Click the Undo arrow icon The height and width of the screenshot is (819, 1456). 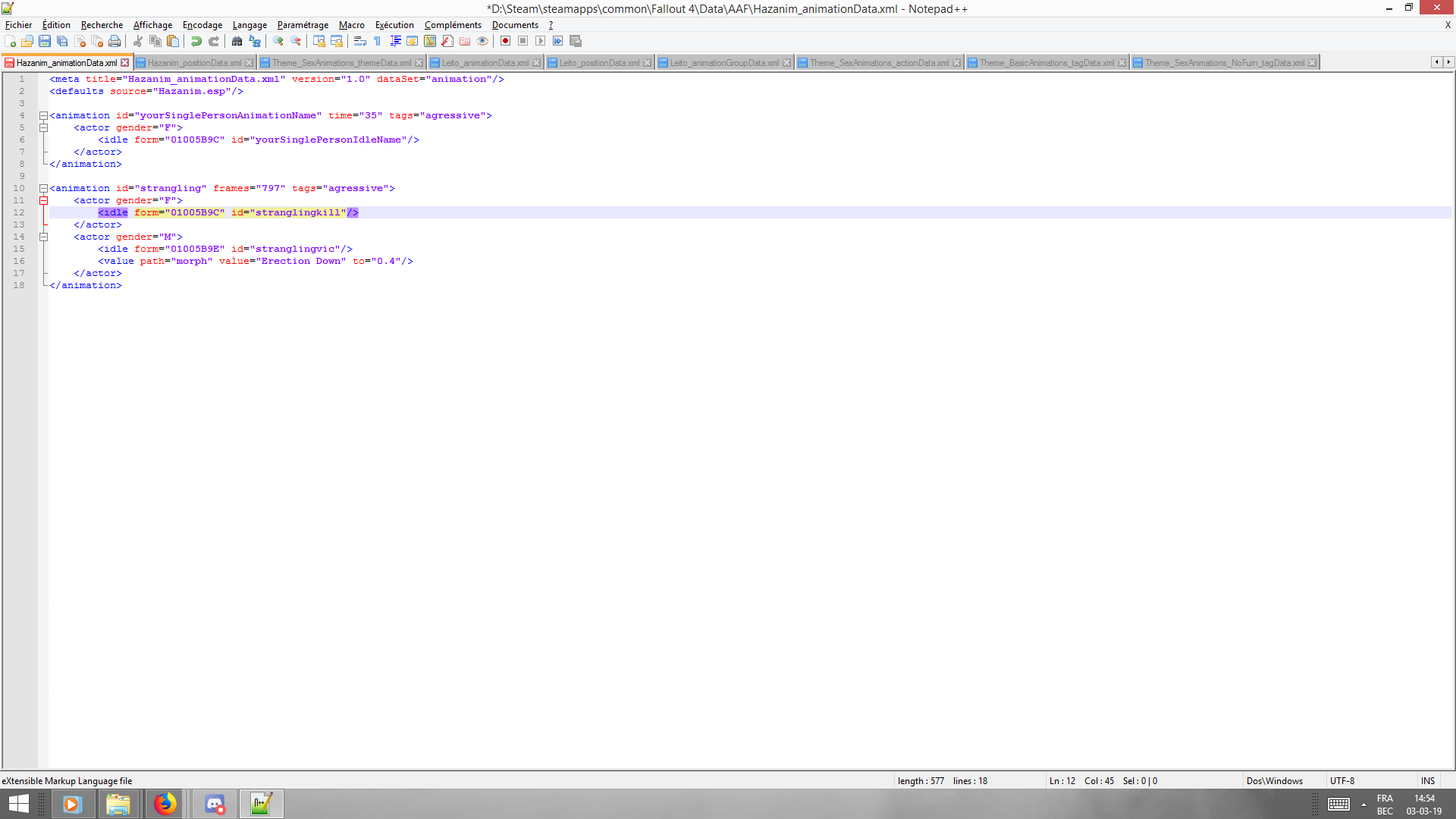point(196,41)
